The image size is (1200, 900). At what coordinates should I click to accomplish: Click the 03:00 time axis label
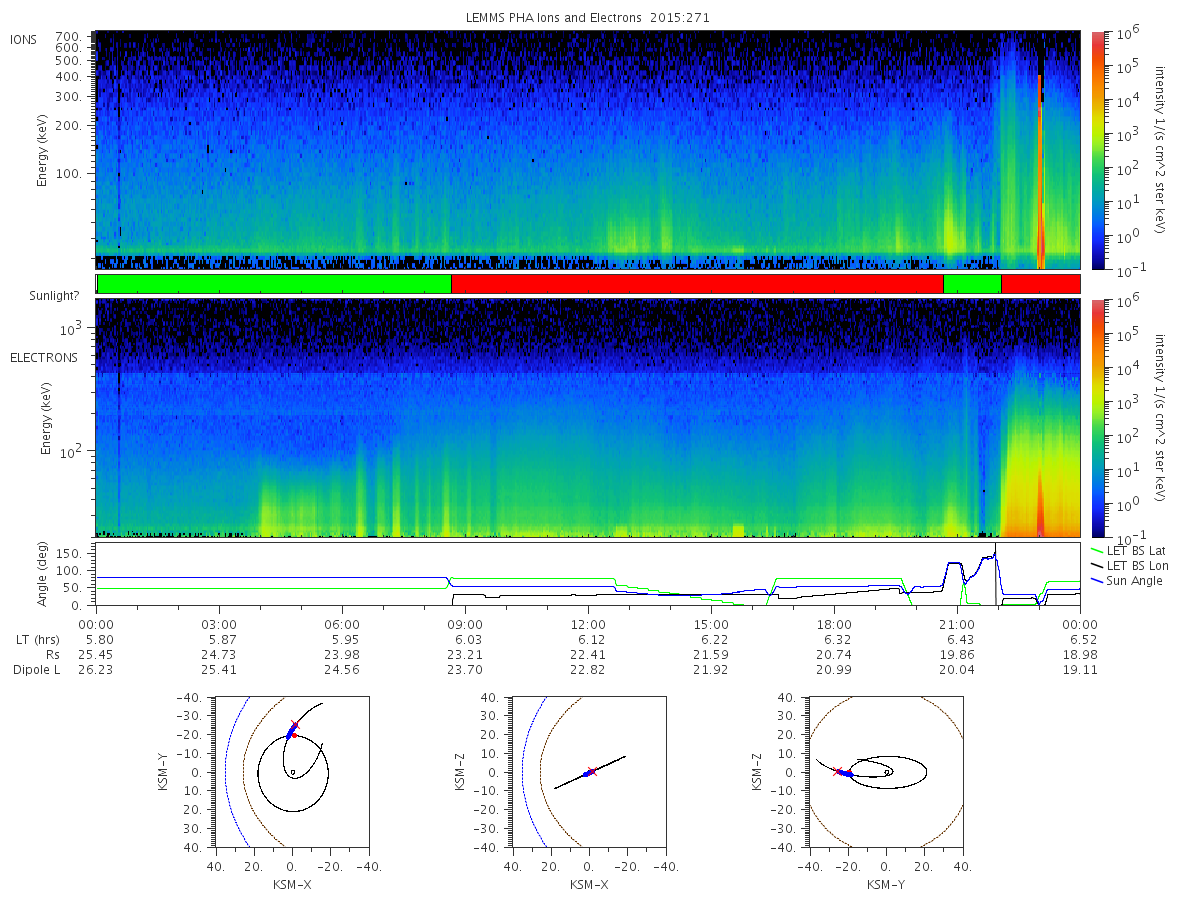(x=219, y=623)
